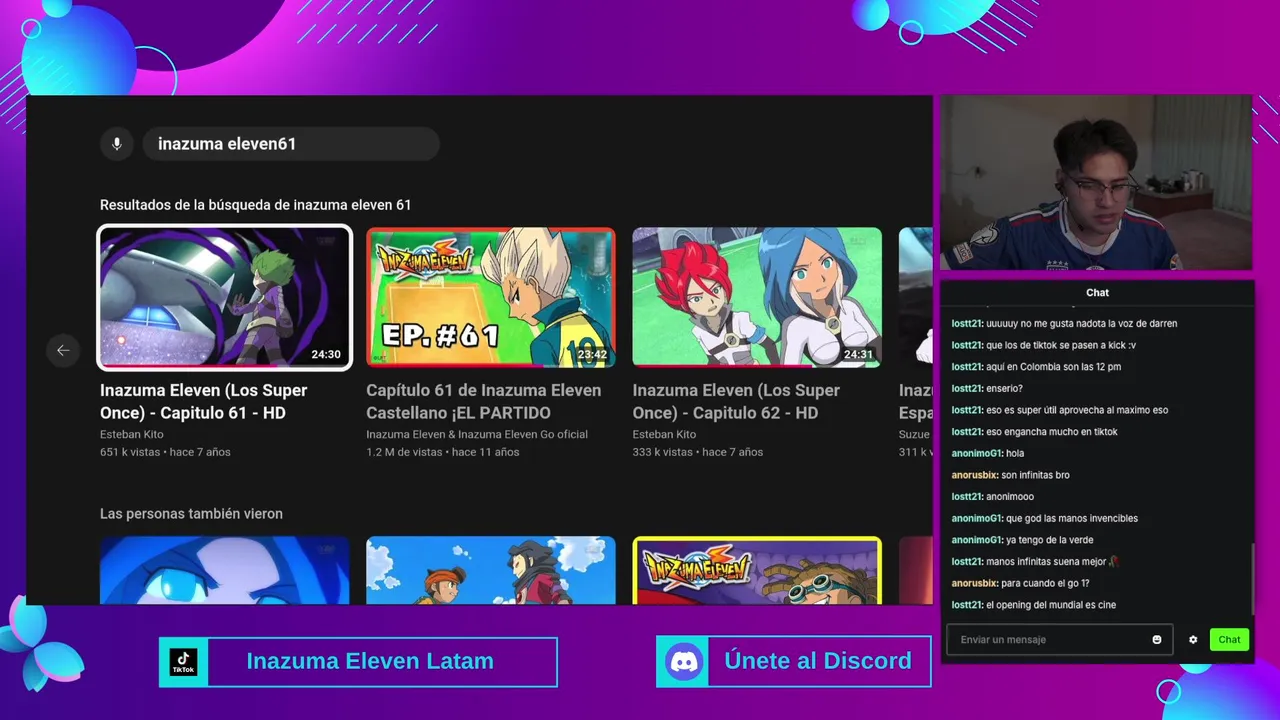Click message 'eso es super útil aprovecha al maximo eso'
The width and height of the screenshot is (1280, 720).
coord(1077,410)
